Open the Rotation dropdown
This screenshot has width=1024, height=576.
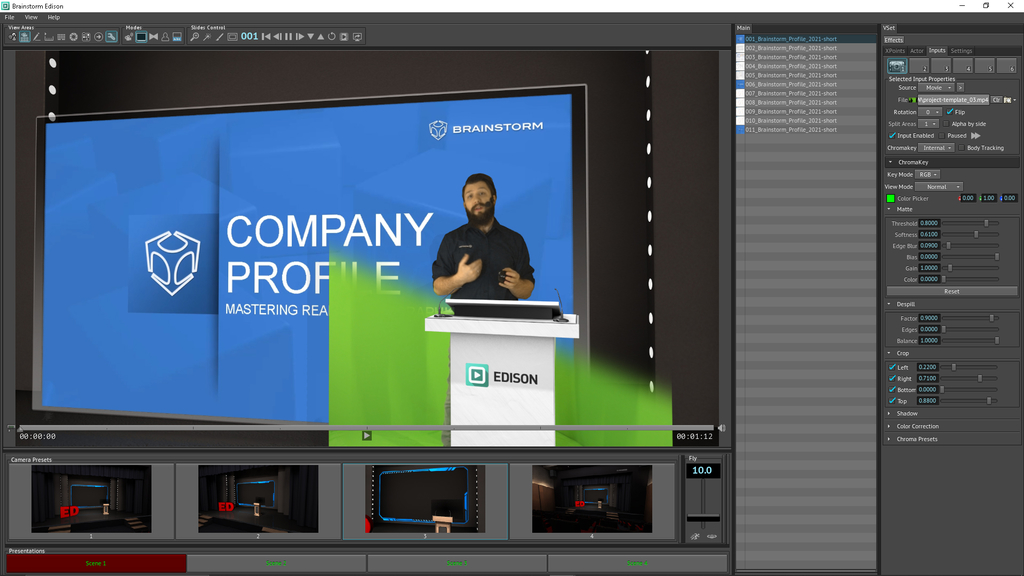point(930,112)
